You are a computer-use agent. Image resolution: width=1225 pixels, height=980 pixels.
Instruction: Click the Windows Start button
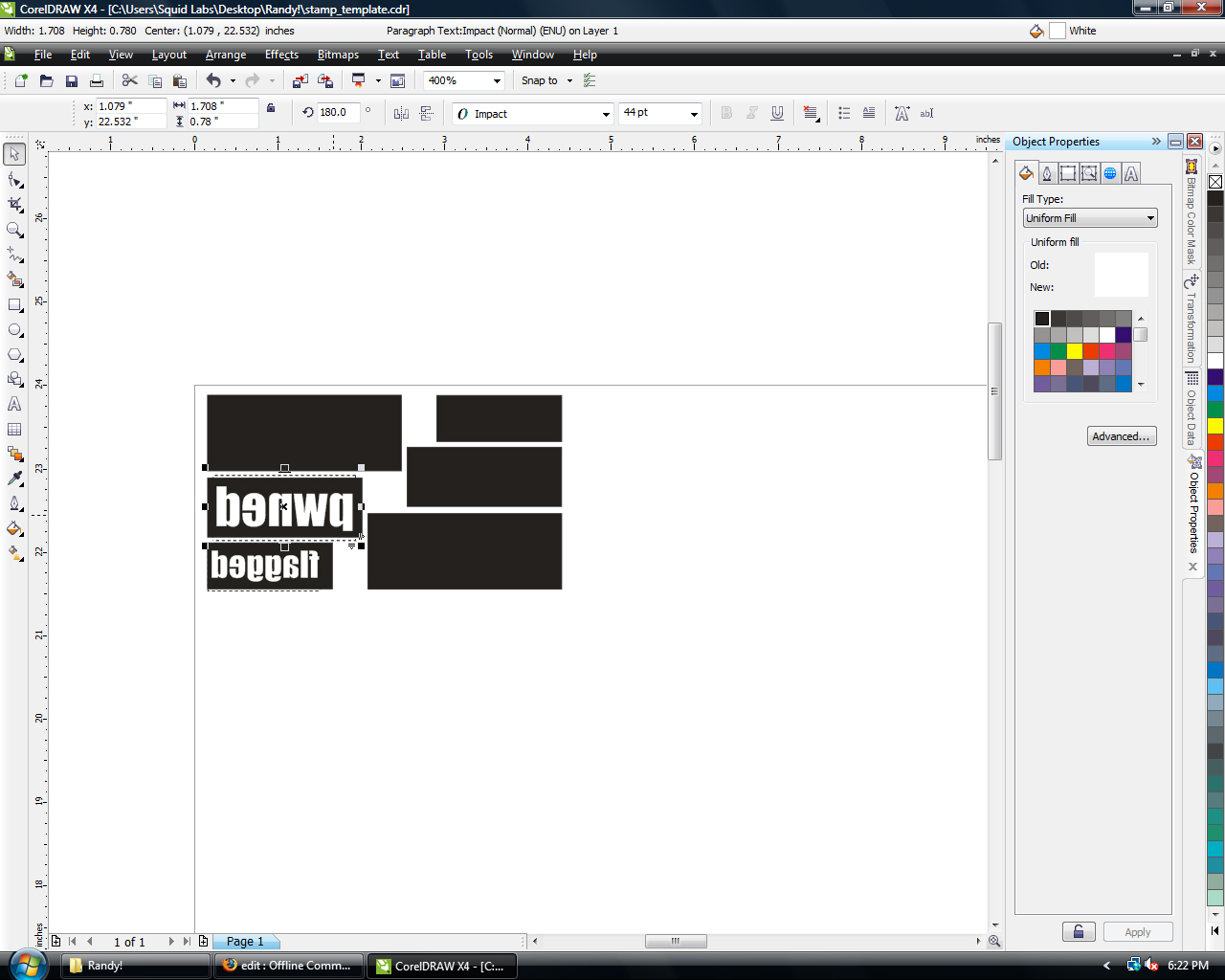(x=26, y=964)
